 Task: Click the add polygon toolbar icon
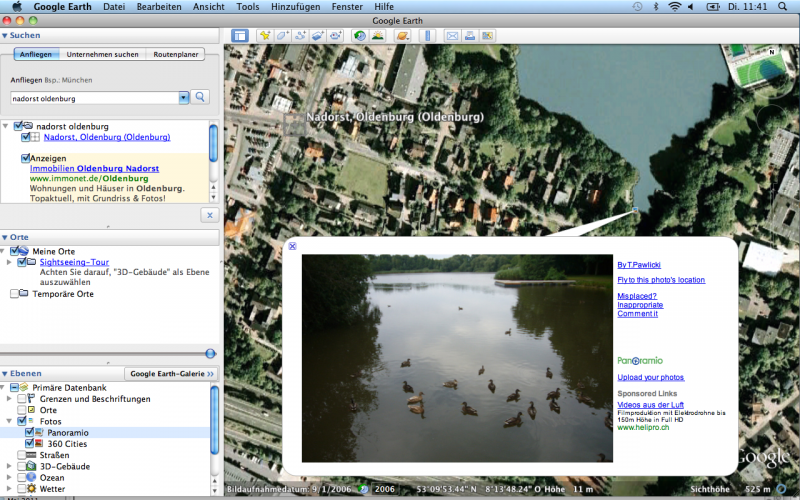[283, 36]
